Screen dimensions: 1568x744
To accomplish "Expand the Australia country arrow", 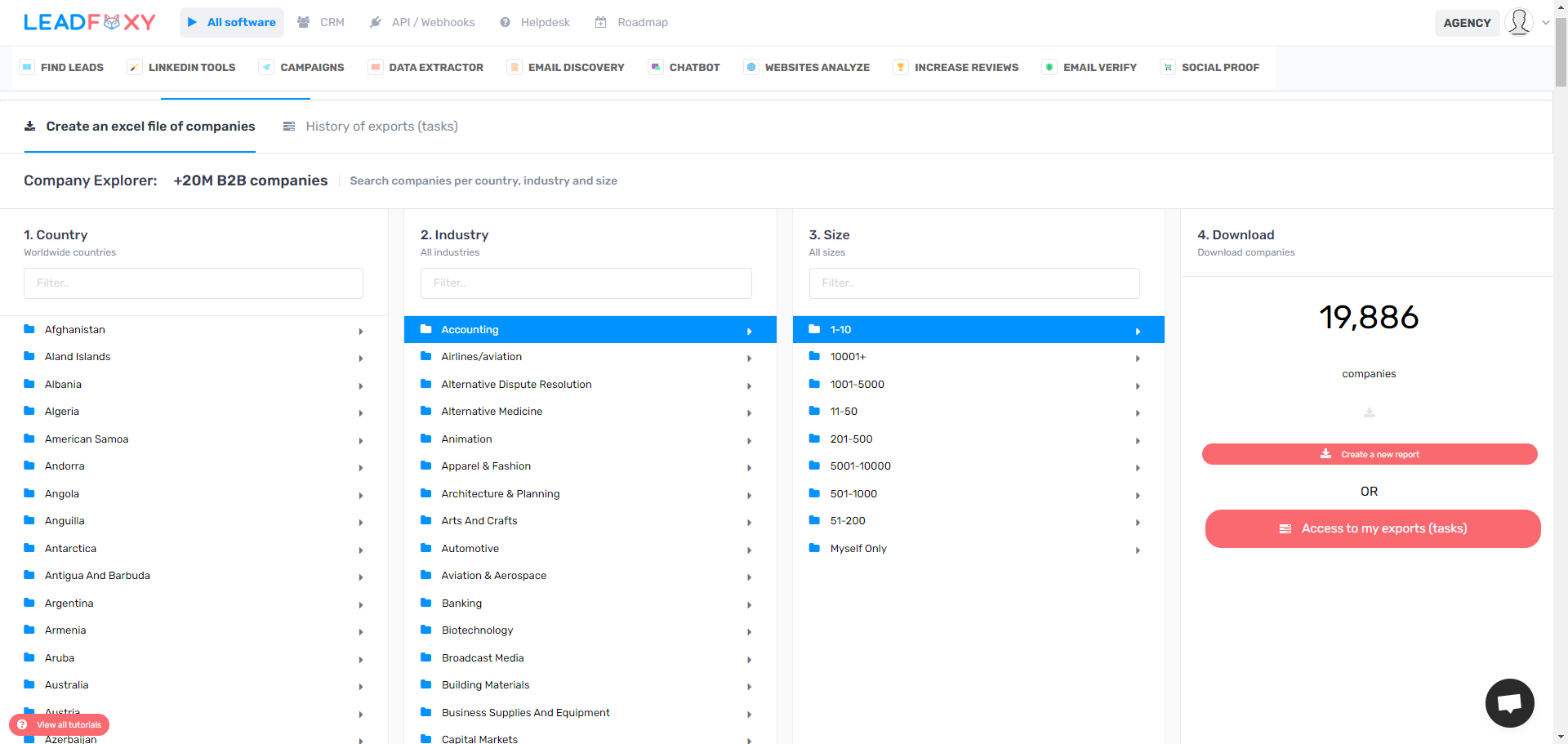I will tap(361, 686).
